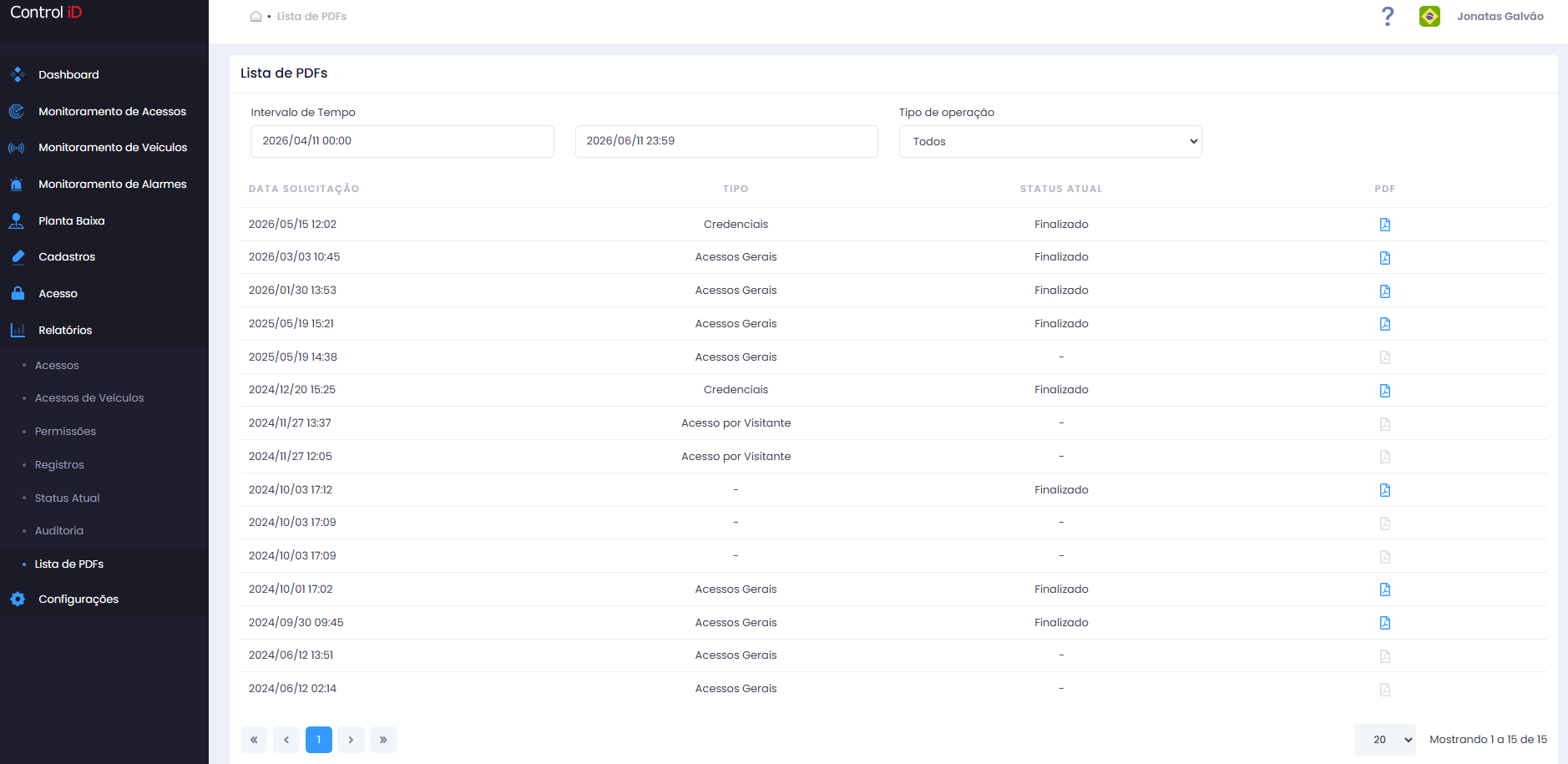The width and height of the screenshot is (1568, 764).
Task: Click the help question mark icon
Action: 1387,17
